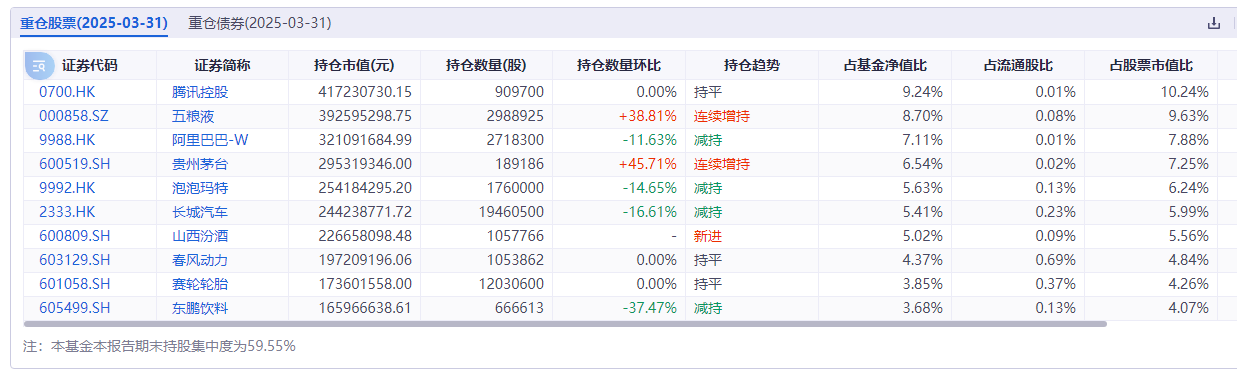Click the 9988.HK code link
The image size is (1237, 374).
[x=67, y=140]
